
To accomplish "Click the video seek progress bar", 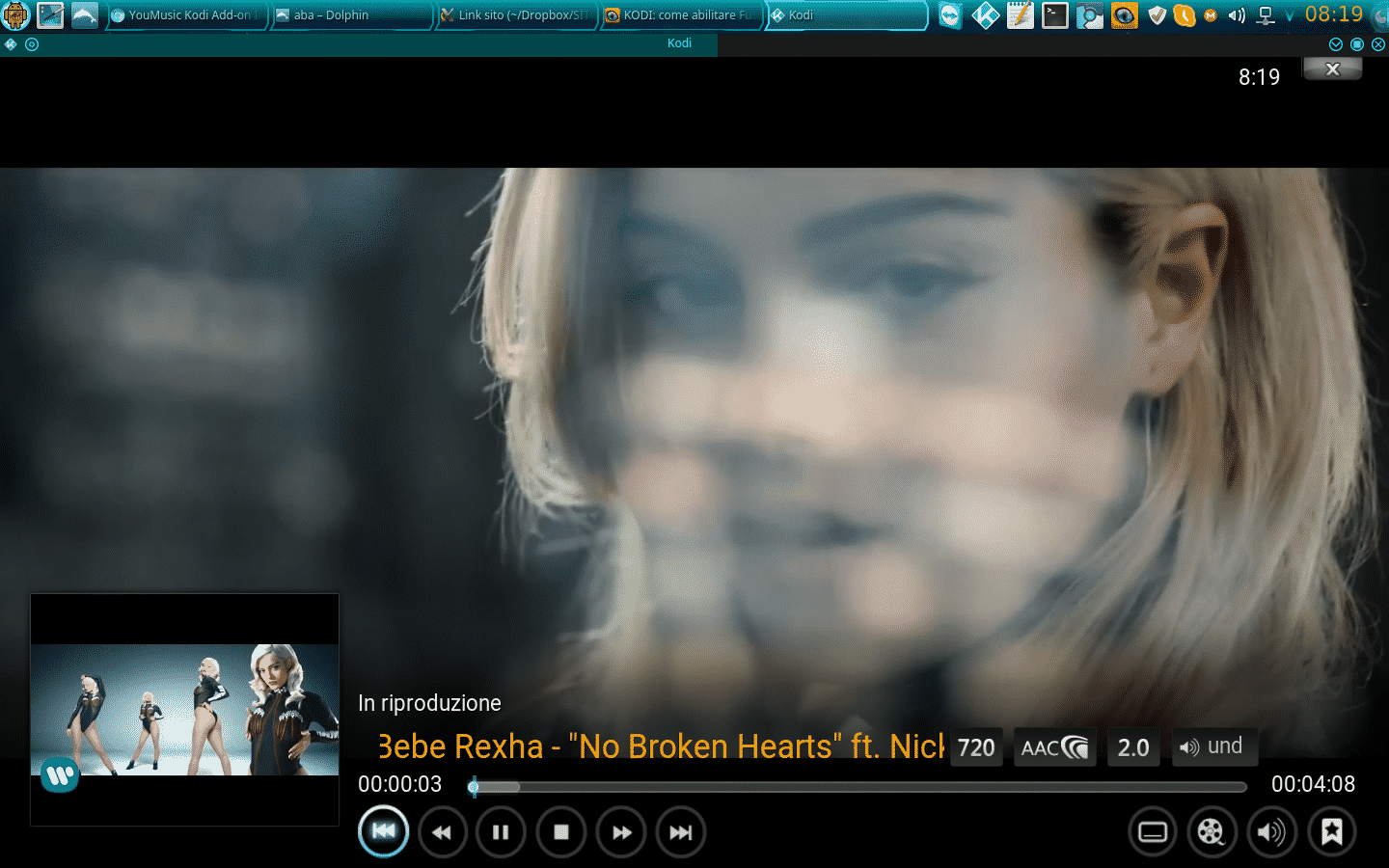I will pos(857,787).
